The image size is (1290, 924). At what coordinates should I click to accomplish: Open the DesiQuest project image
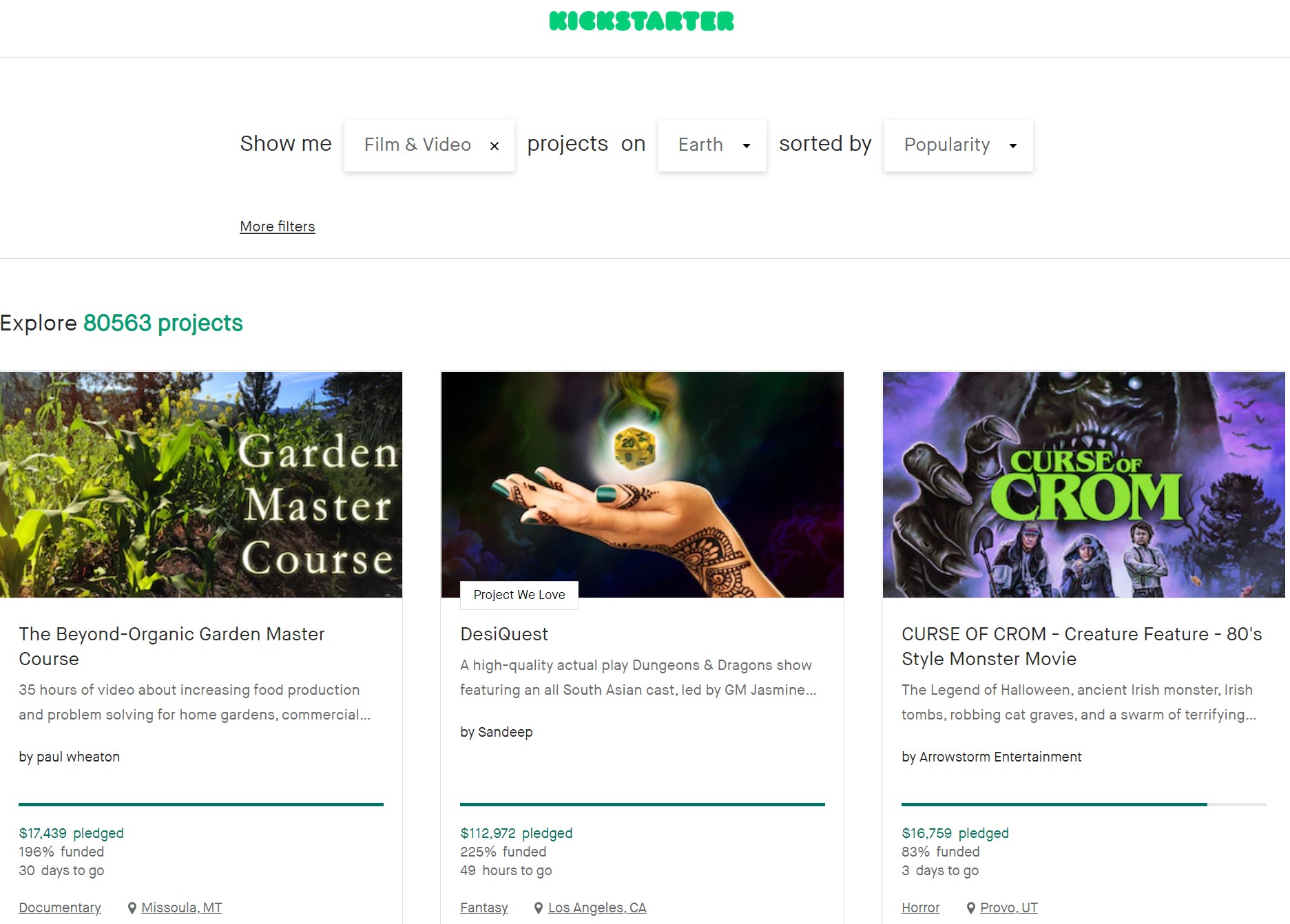click(643, 485)
